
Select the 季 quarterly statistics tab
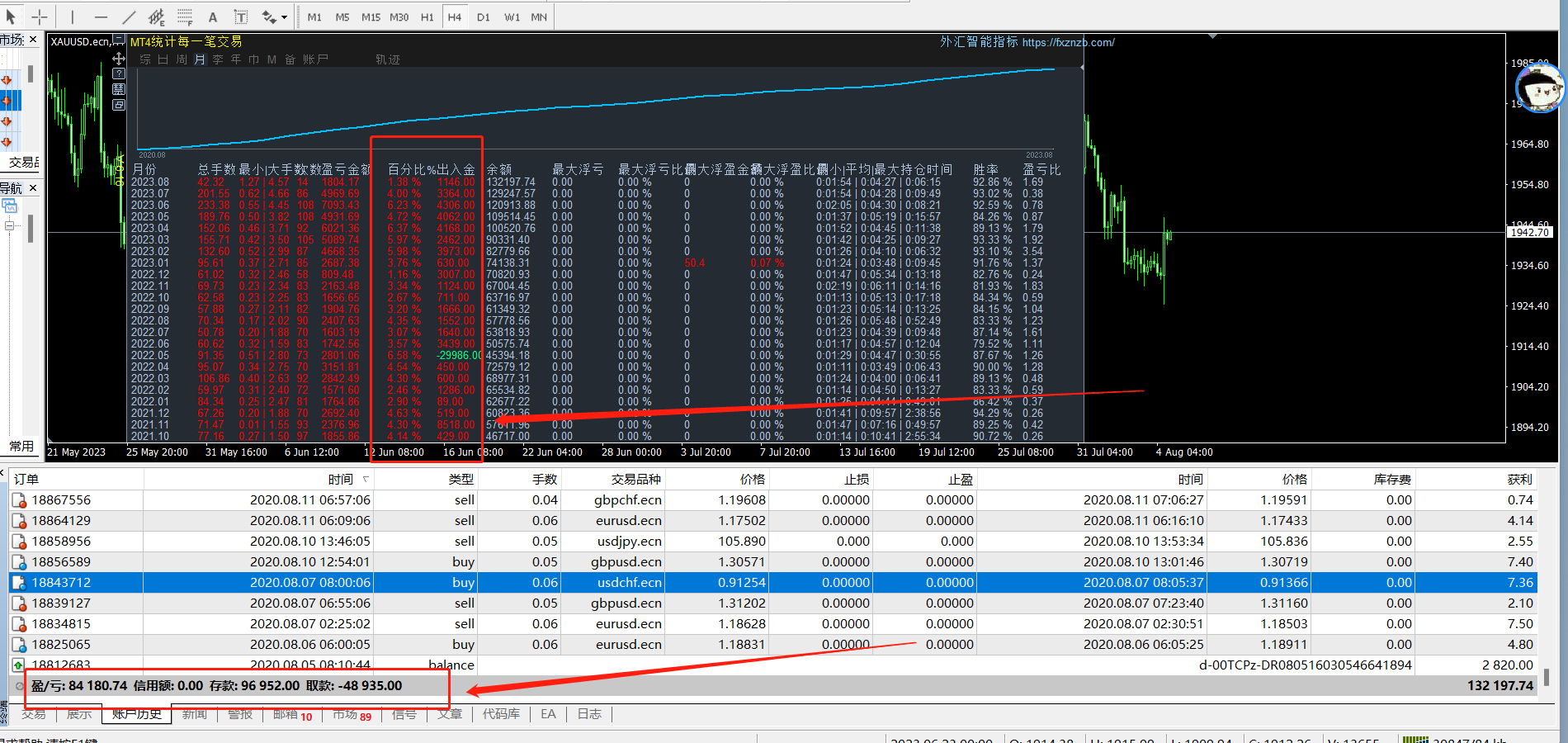click(x=218, y=59)
